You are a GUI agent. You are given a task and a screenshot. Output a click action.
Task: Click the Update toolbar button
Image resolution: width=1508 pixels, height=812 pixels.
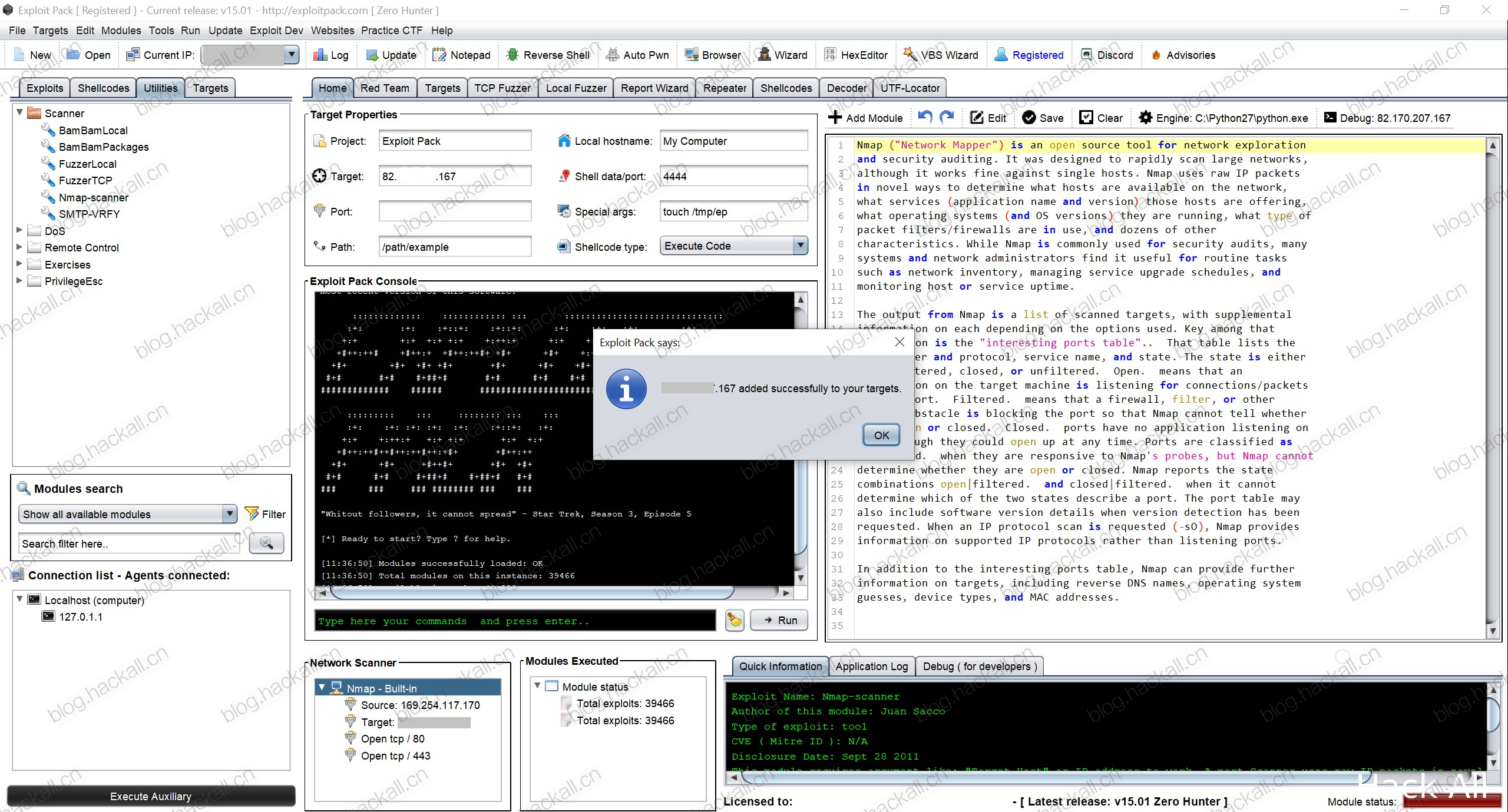[x=391, y=55]
